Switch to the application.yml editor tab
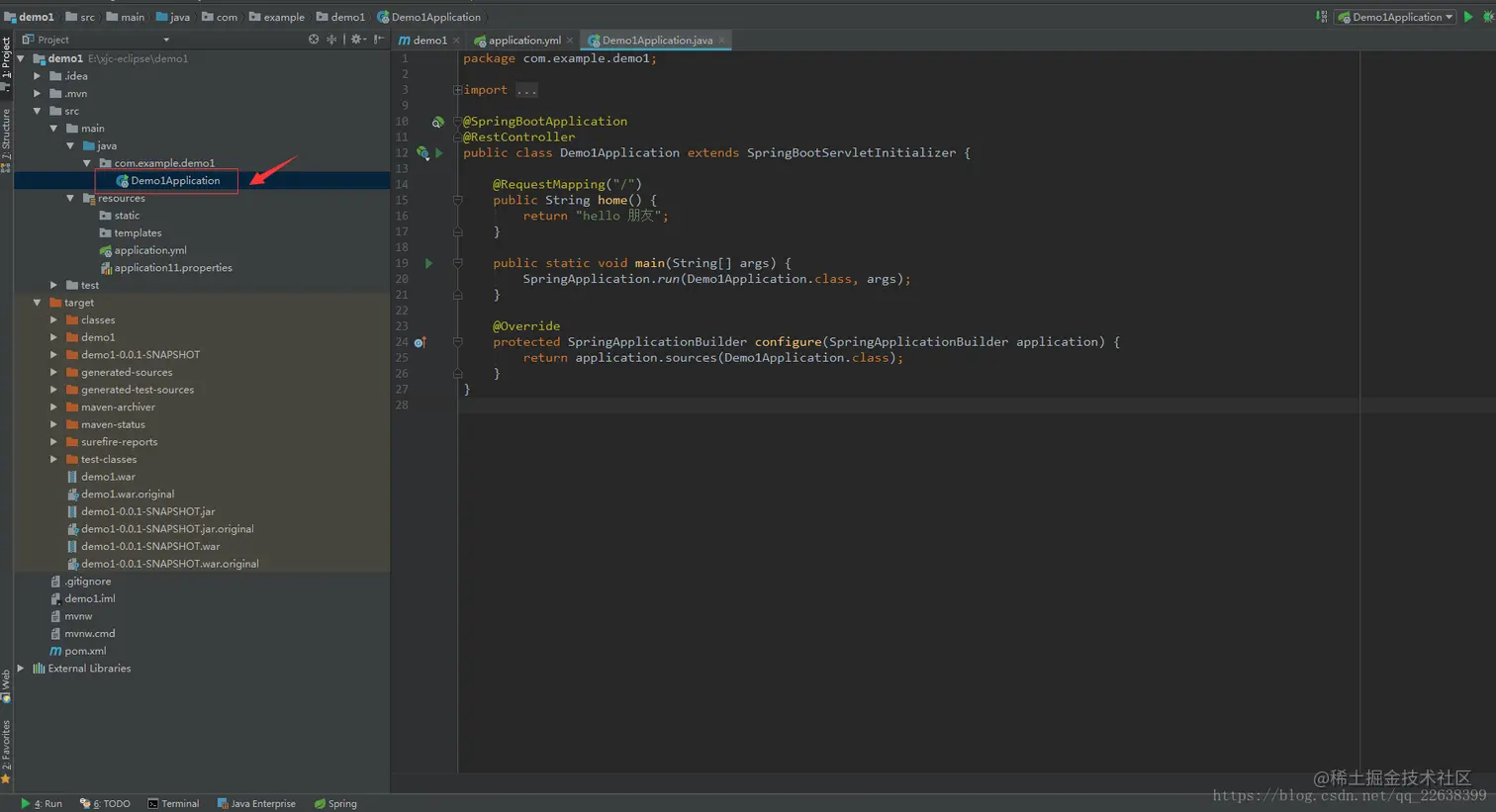 pyautogui.click(x=523, y=41)
